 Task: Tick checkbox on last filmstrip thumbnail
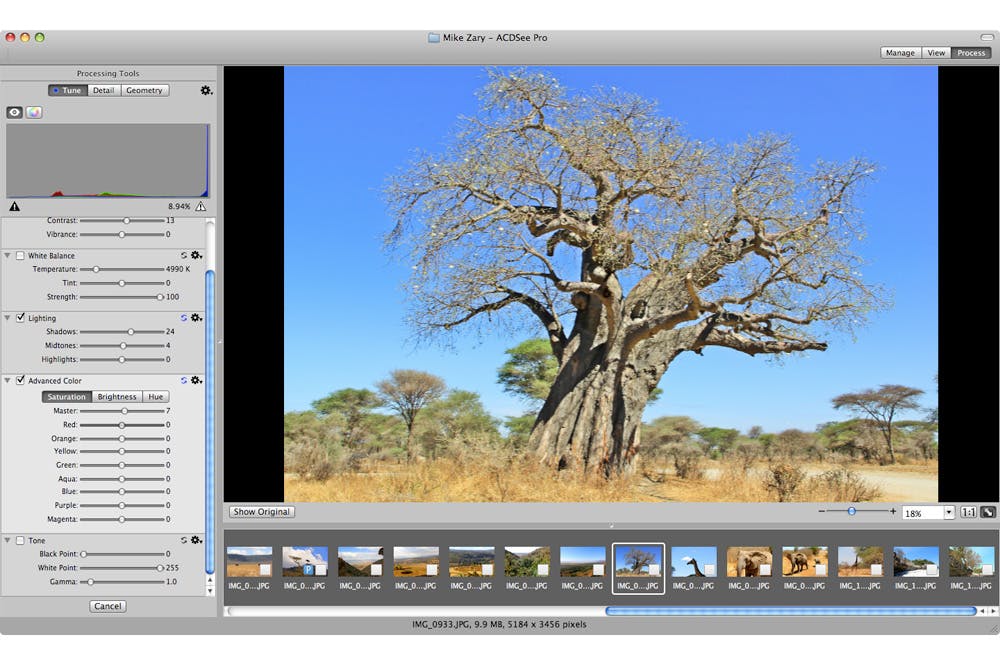pyautogui.click(x=987, y=569)
